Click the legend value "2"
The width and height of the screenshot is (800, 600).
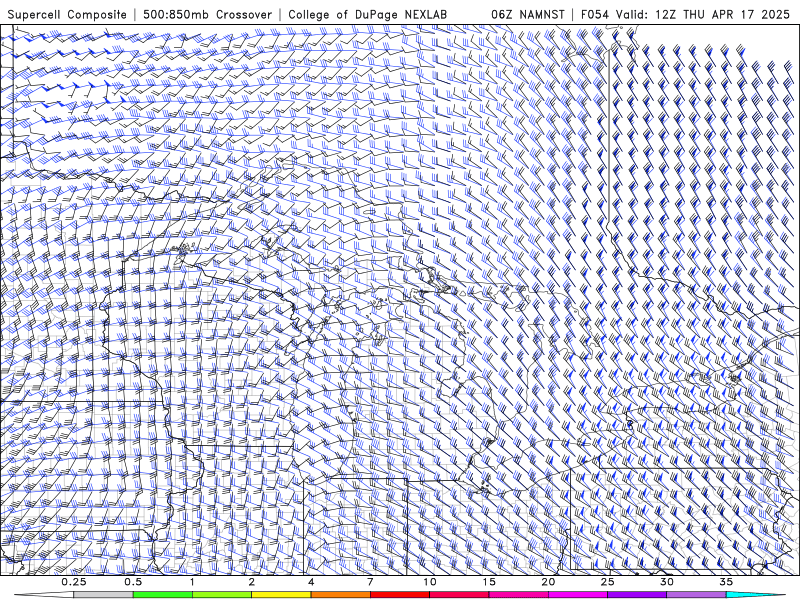click(x=252, y=582)
